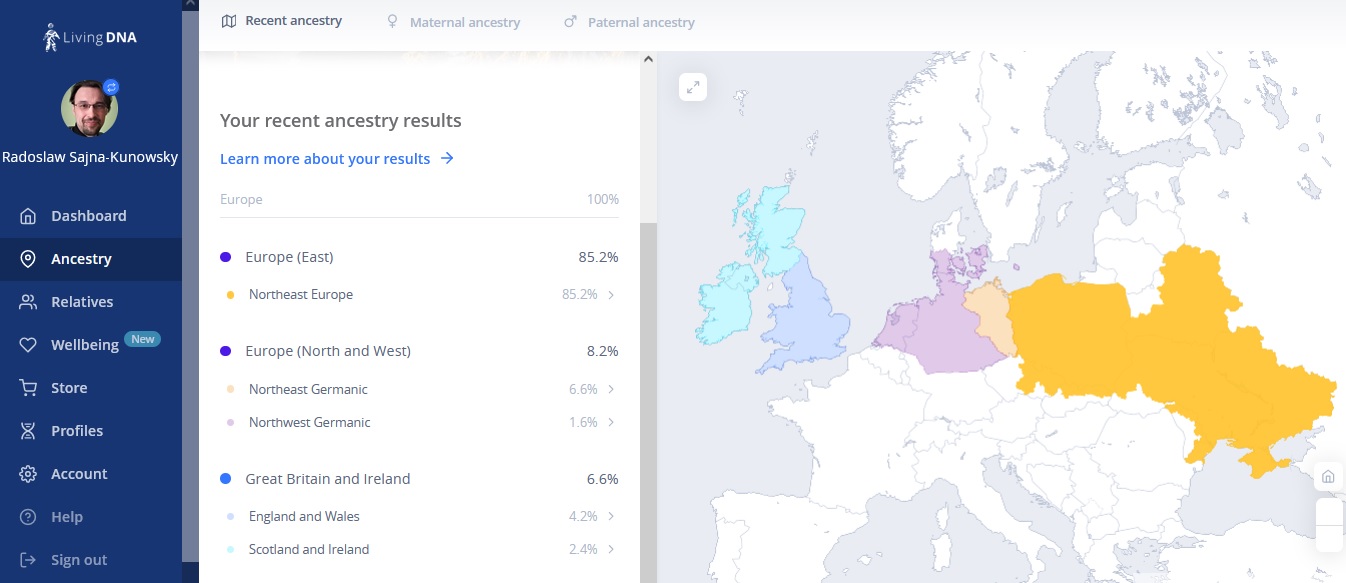1346x583 pixels.
Task: Click the Profiles DNA helix icon
Action: pyautogui.click(x=29, y=431)
